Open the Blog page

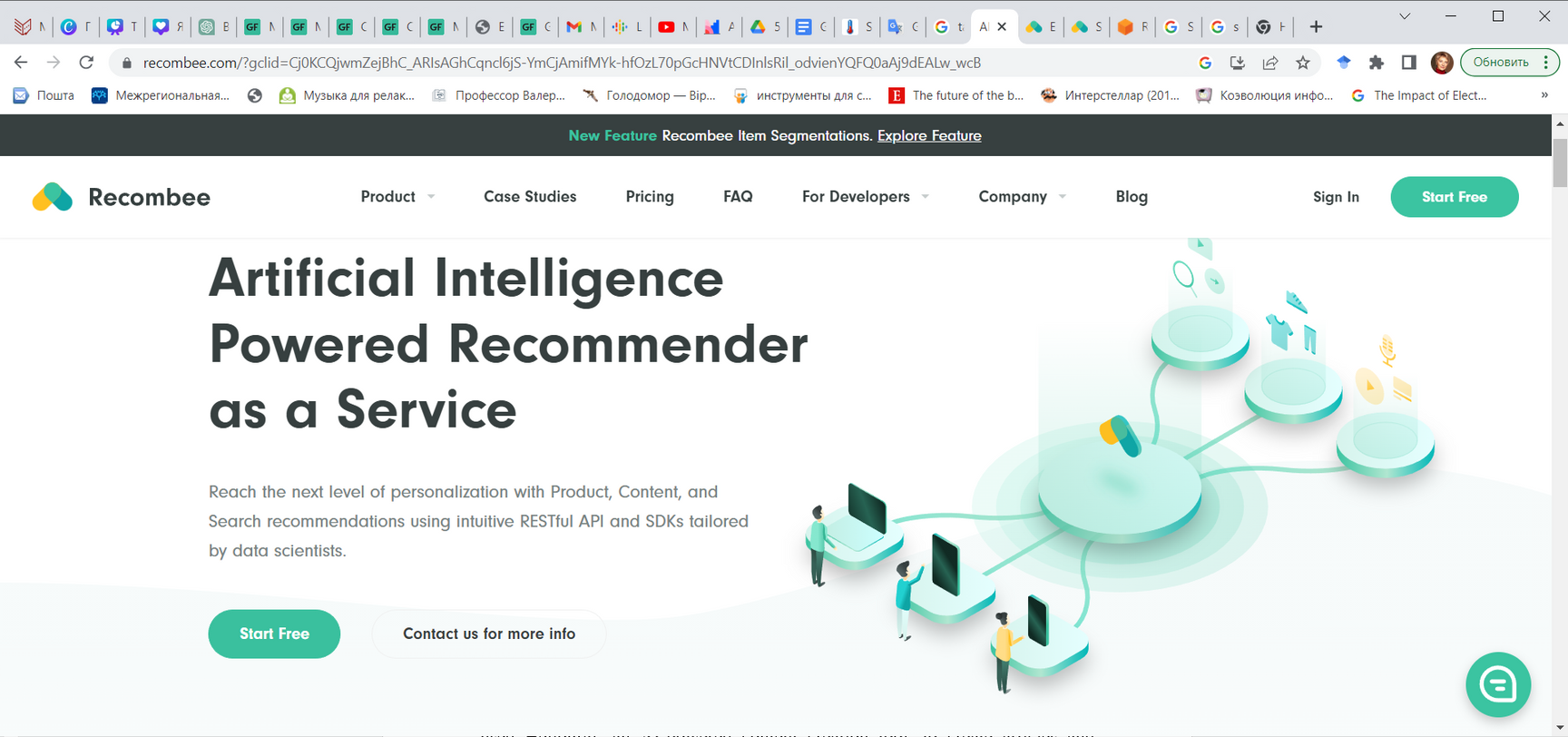coord(1132,197)
